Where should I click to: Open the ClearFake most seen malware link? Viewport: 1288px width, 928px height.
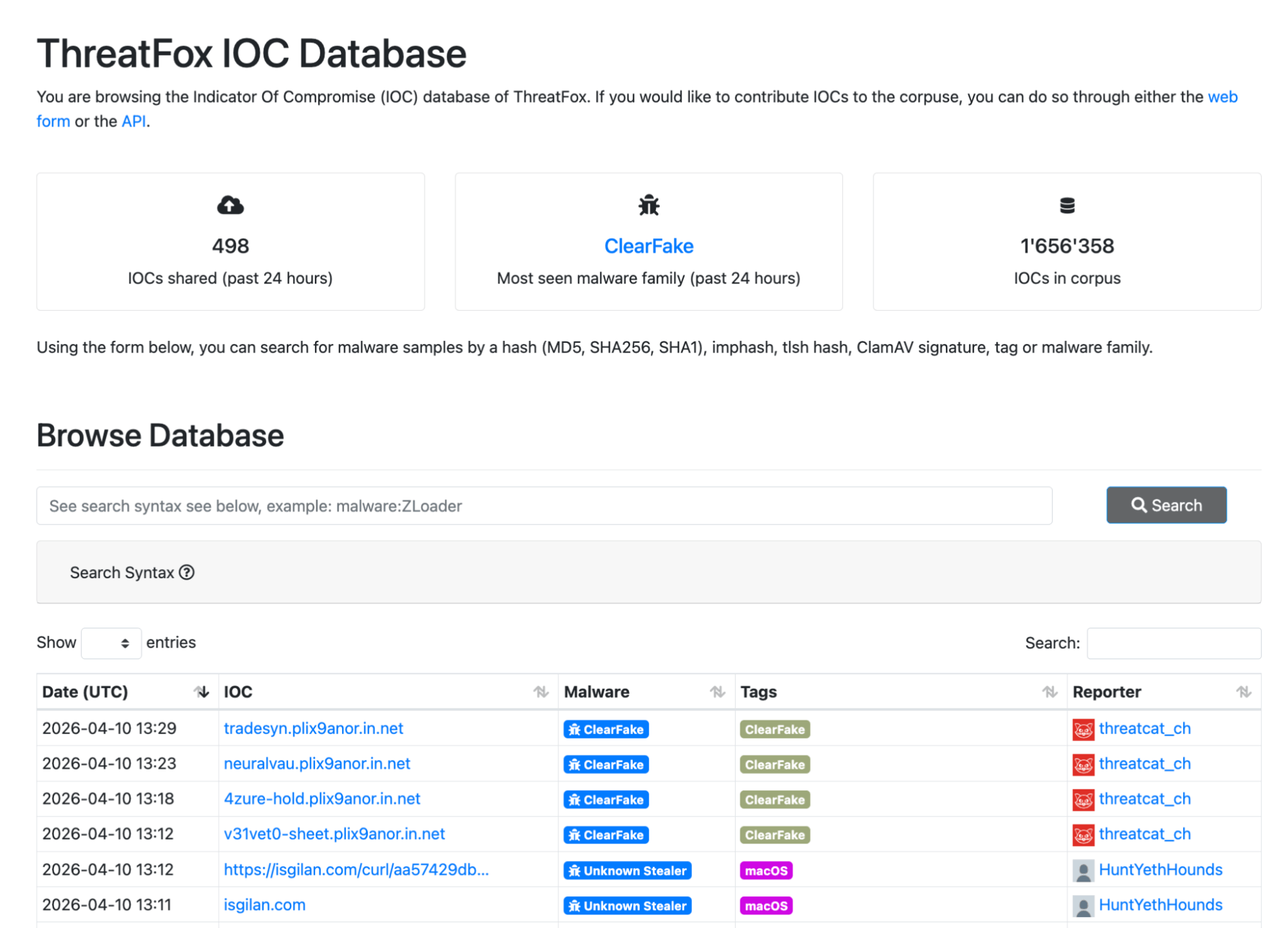pyautogui.click(x=648, y=246)
